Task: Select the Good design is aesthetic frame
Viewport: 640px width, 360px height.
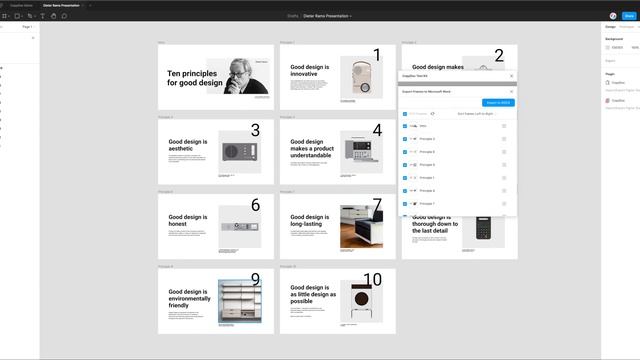Action: (x=216, y=152)
